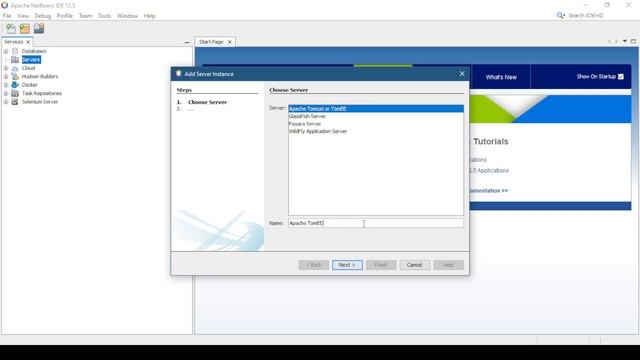Select WildFly Application Server in list
The width and height of the screenshot is (640, 360).
(376, 131)
